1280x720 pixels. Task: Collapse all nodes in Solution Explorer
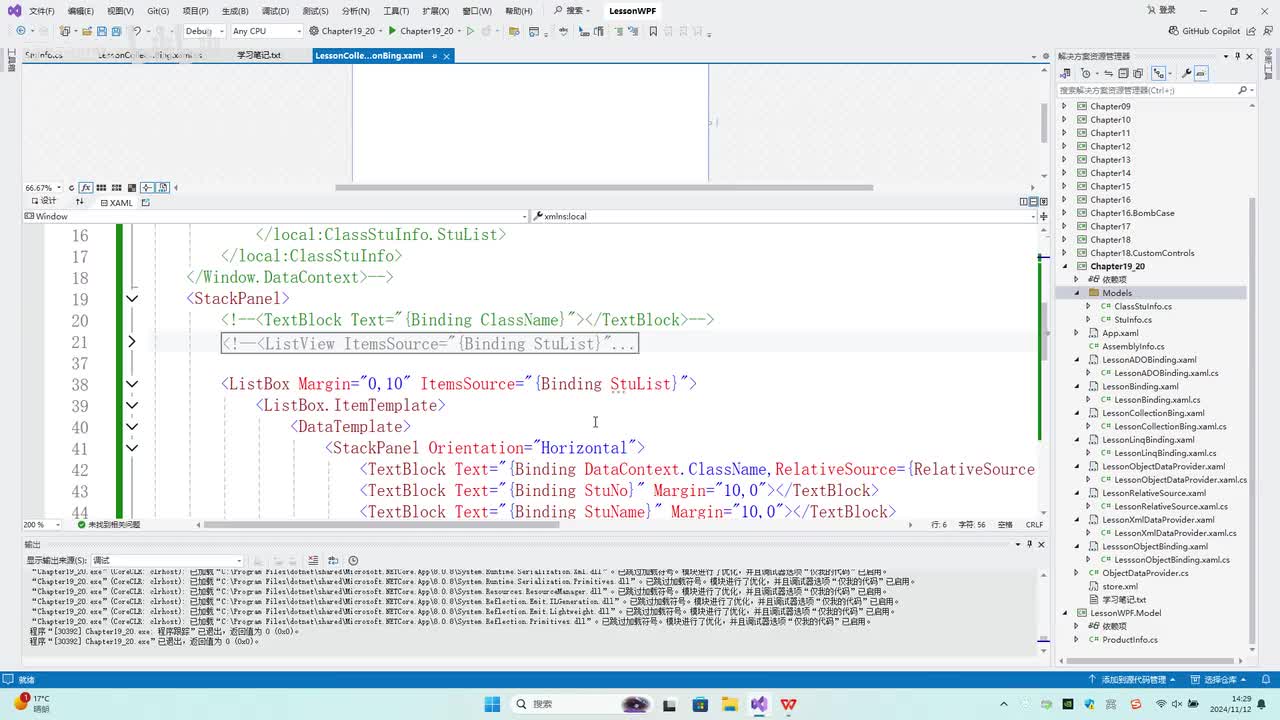[1123, 73]
